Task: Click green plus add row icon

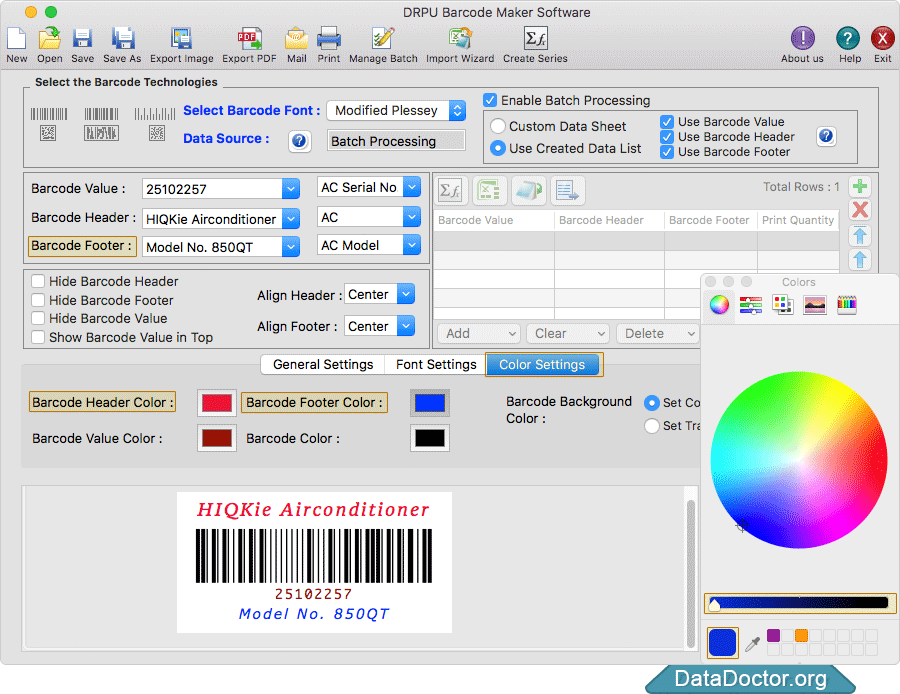Action: [860, 187]
